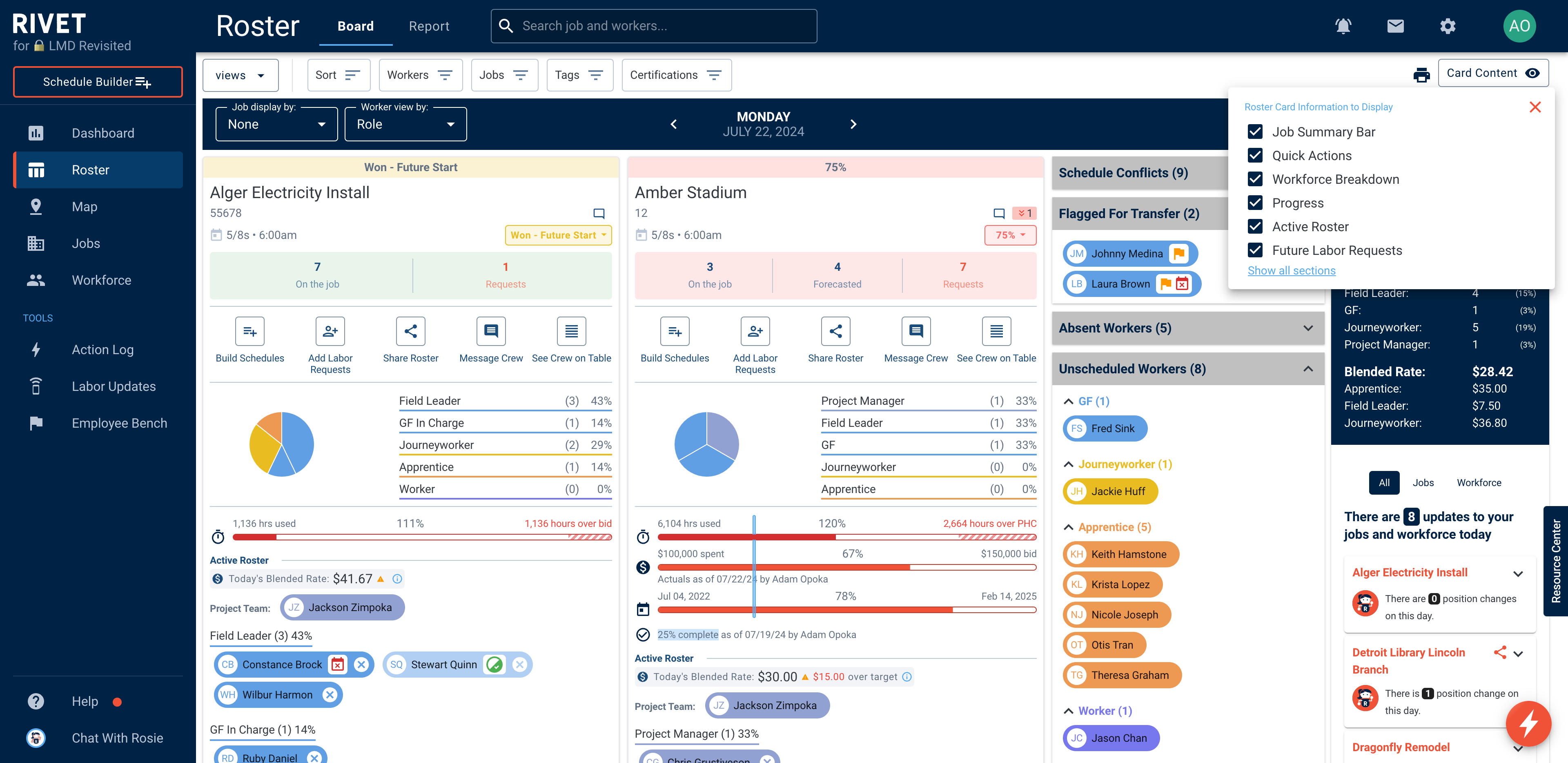Collapse Apprentice (5) group
Screen dimensions: 1568x763
(x=1068, y=527)
